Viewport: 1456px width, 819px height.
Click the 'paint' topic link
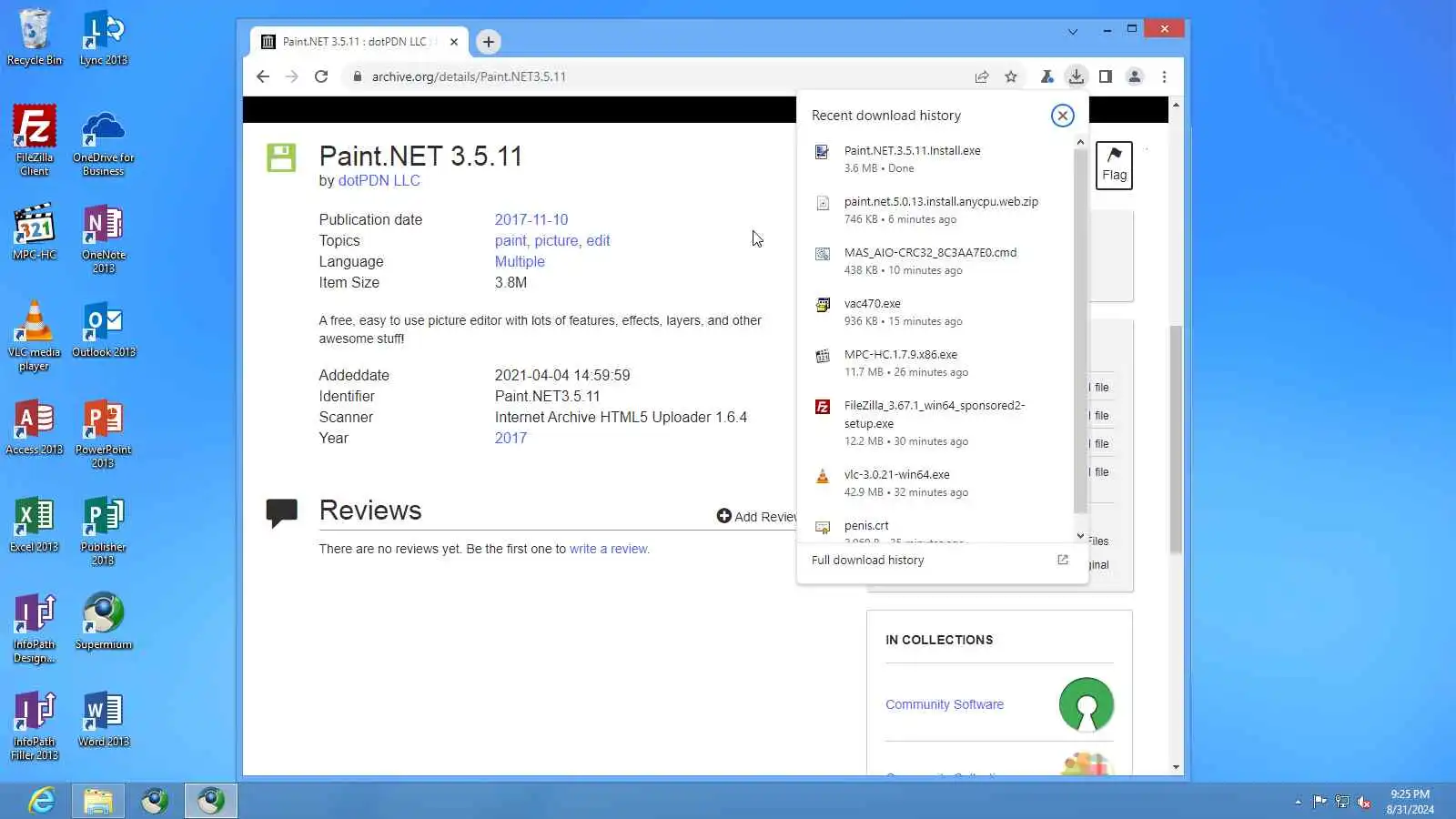[x=511, y=240]
